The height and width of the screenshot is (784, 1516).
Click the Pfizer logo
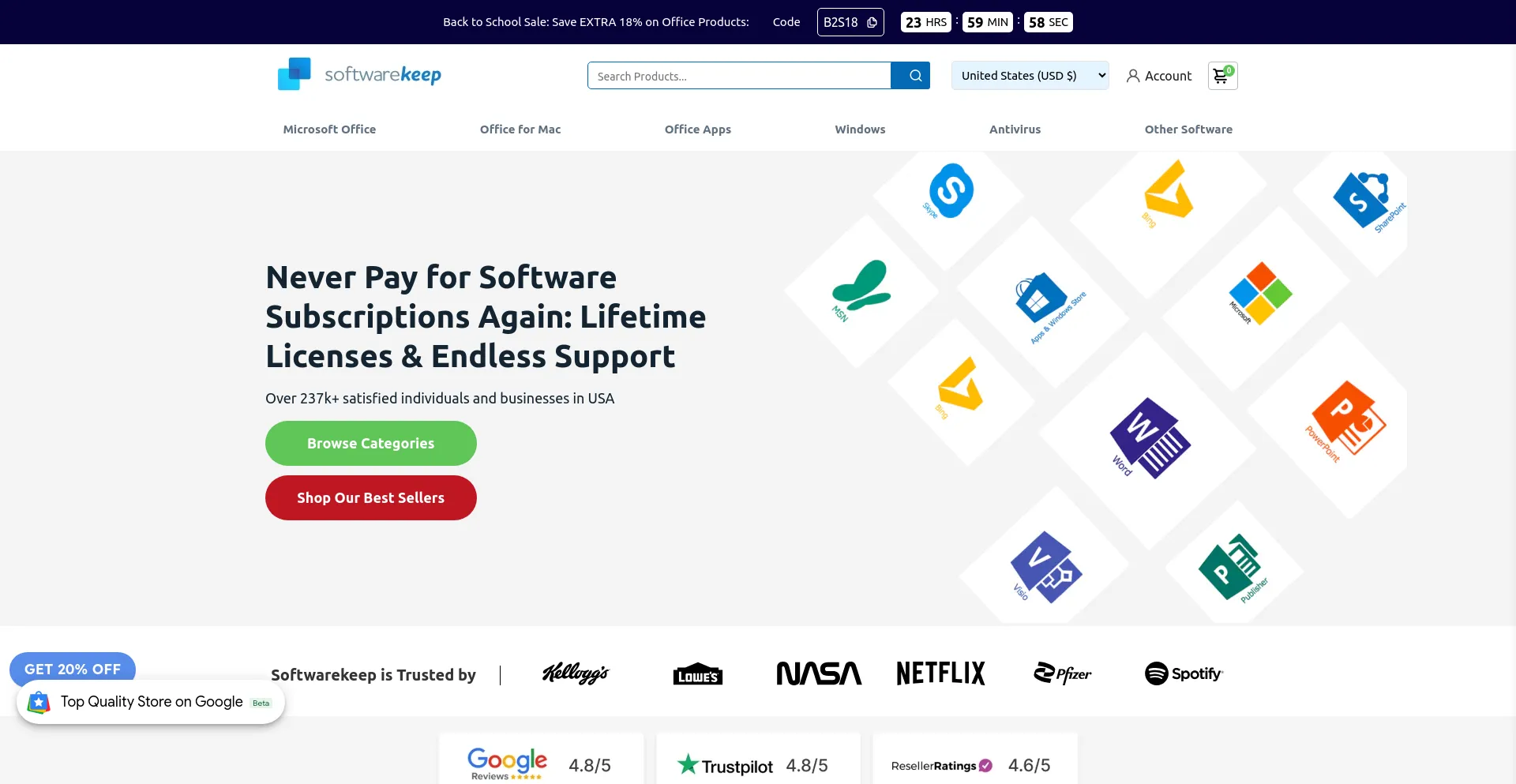(x=1063, y=673)
